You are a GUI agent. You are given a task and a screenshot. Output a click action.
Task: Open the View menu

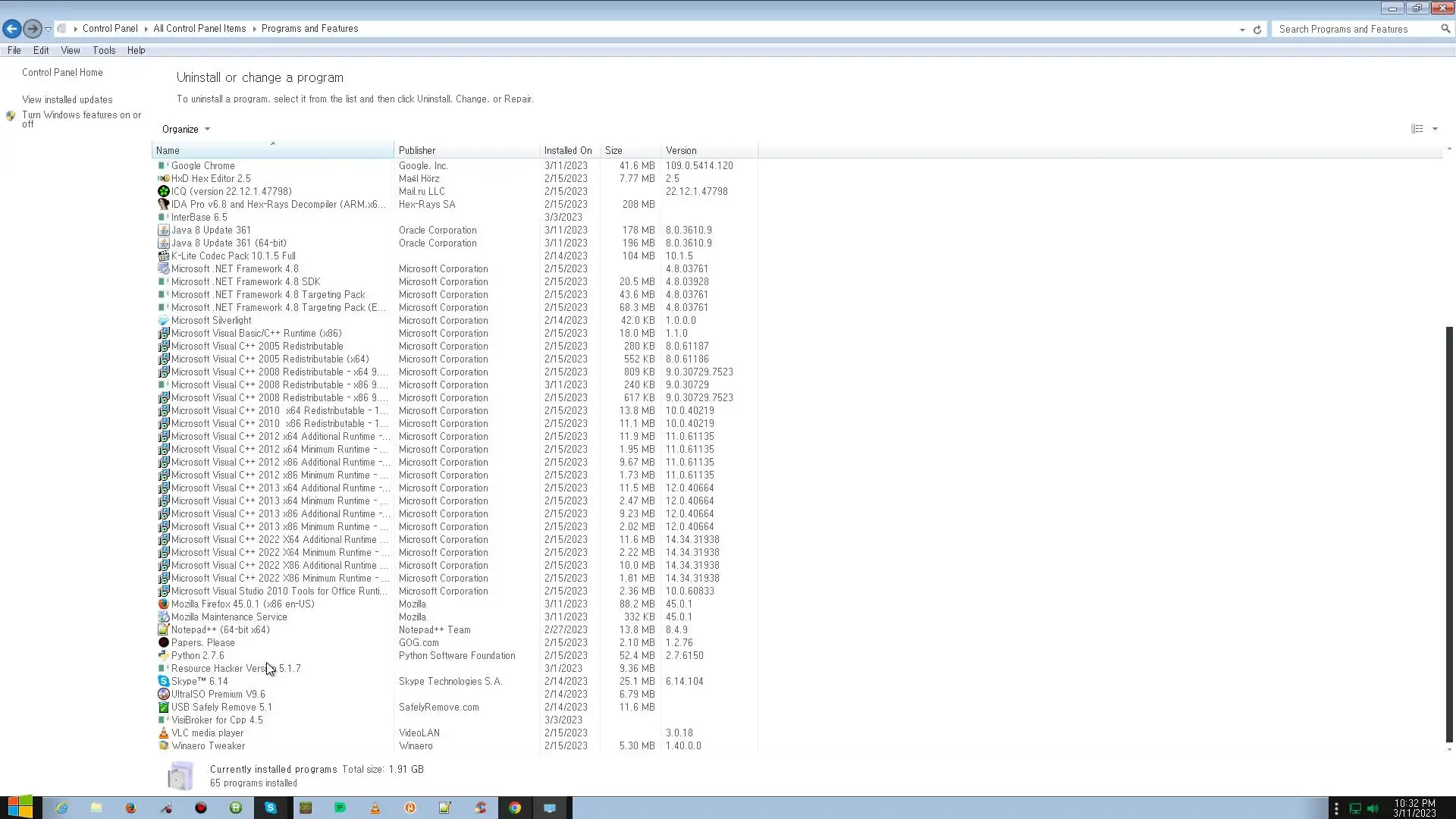coord(71,51)
